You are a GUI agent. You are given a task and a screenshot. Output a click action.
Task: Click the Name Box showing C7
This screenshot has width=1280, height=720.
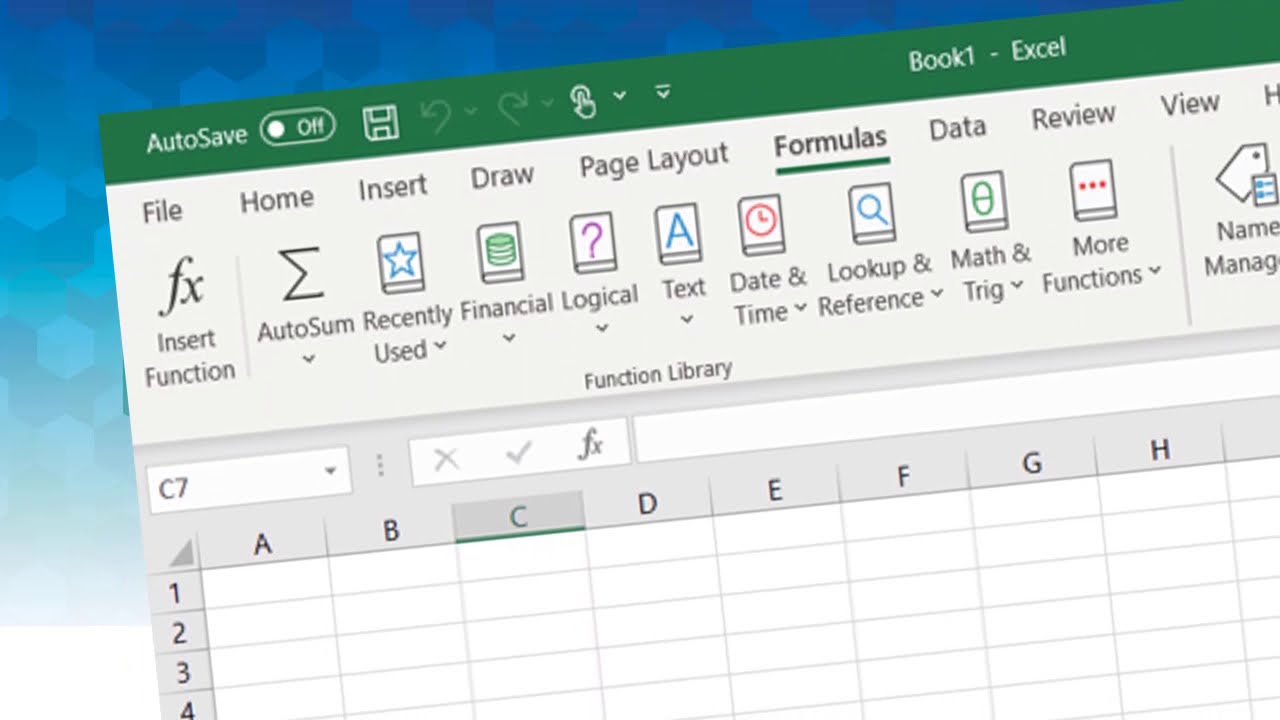pos(249,481)
